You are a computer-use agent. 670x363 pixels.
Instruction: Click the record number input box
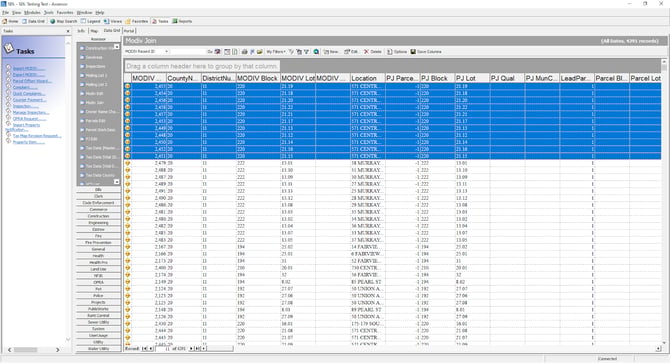(x=163, y=348)
